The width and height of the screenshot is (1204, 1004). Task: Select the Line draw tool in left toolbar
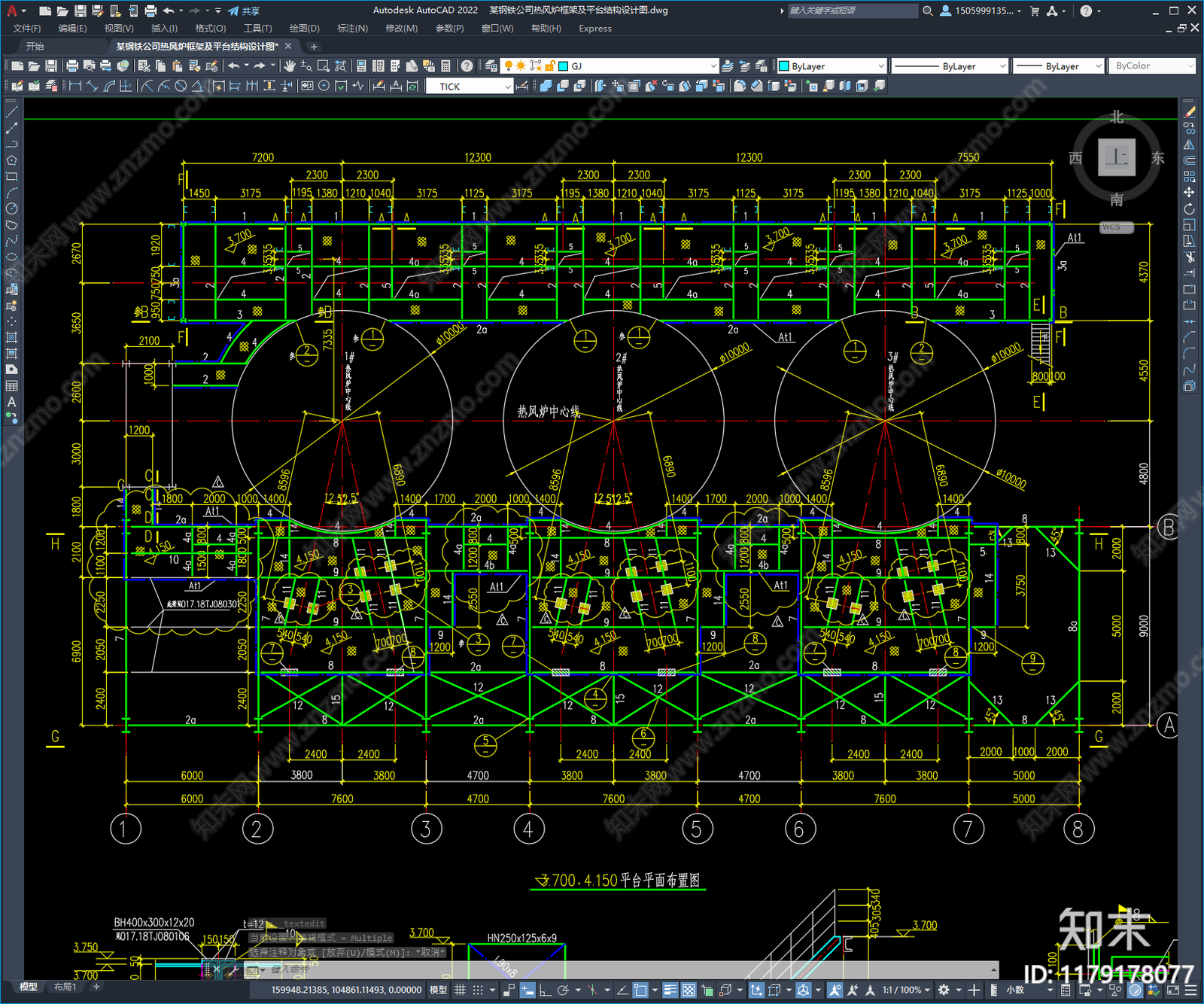click(x=11, y=111)
